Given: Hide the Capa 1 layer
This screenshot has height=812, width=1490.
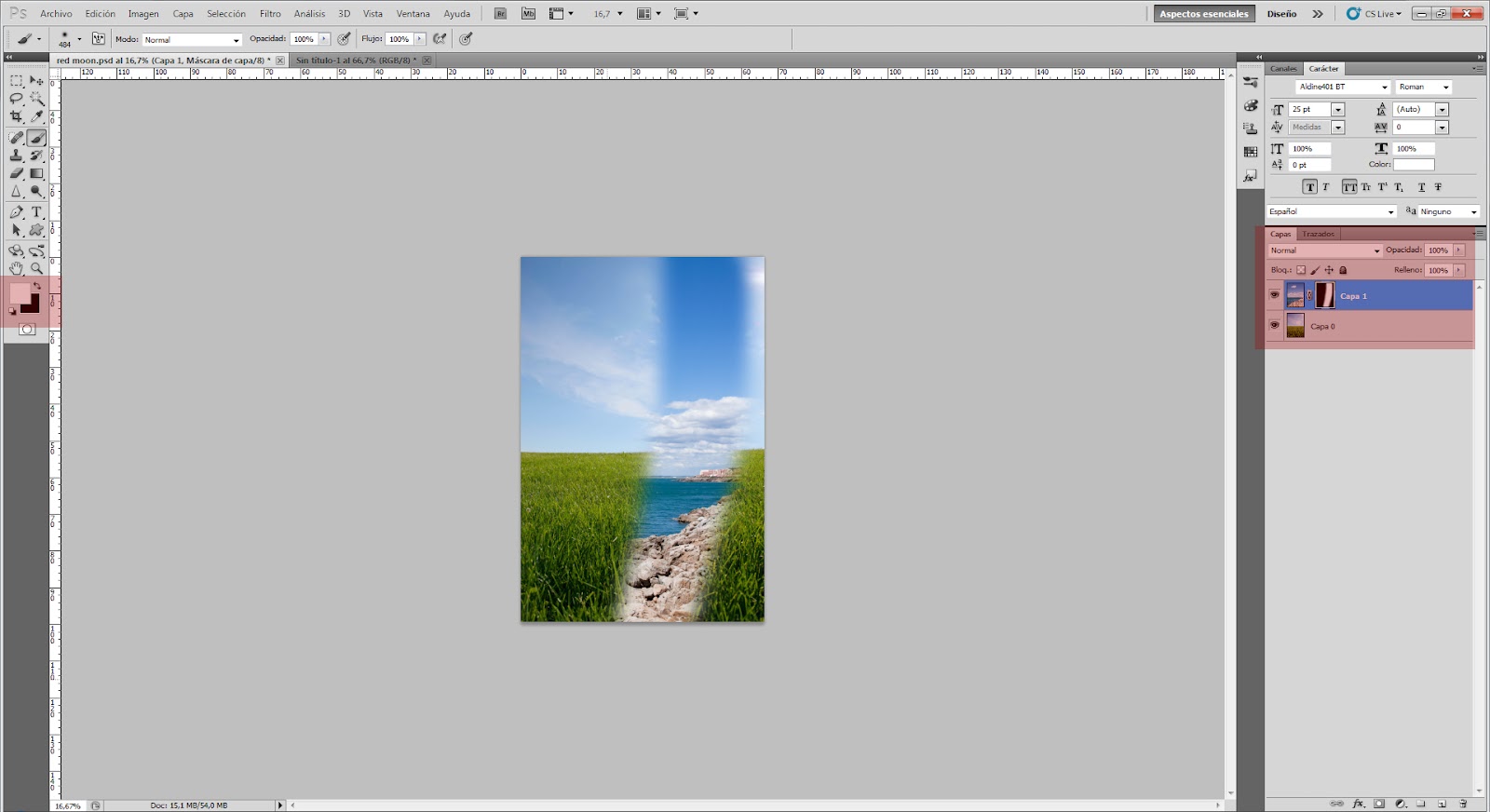Looking at the screenshot, I should 1274,295.
